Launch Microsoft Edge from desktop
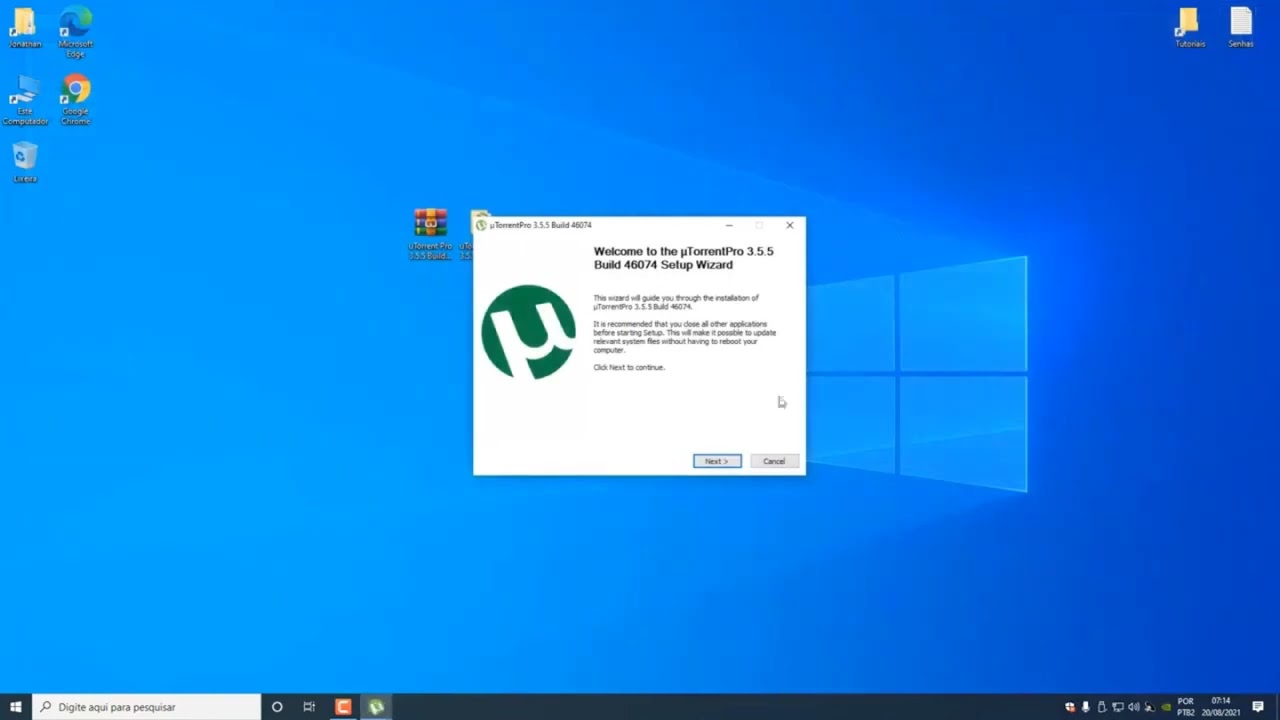The height and width of the screenshot is (720, 1280). pyautogui.click(x=75, y=31)
